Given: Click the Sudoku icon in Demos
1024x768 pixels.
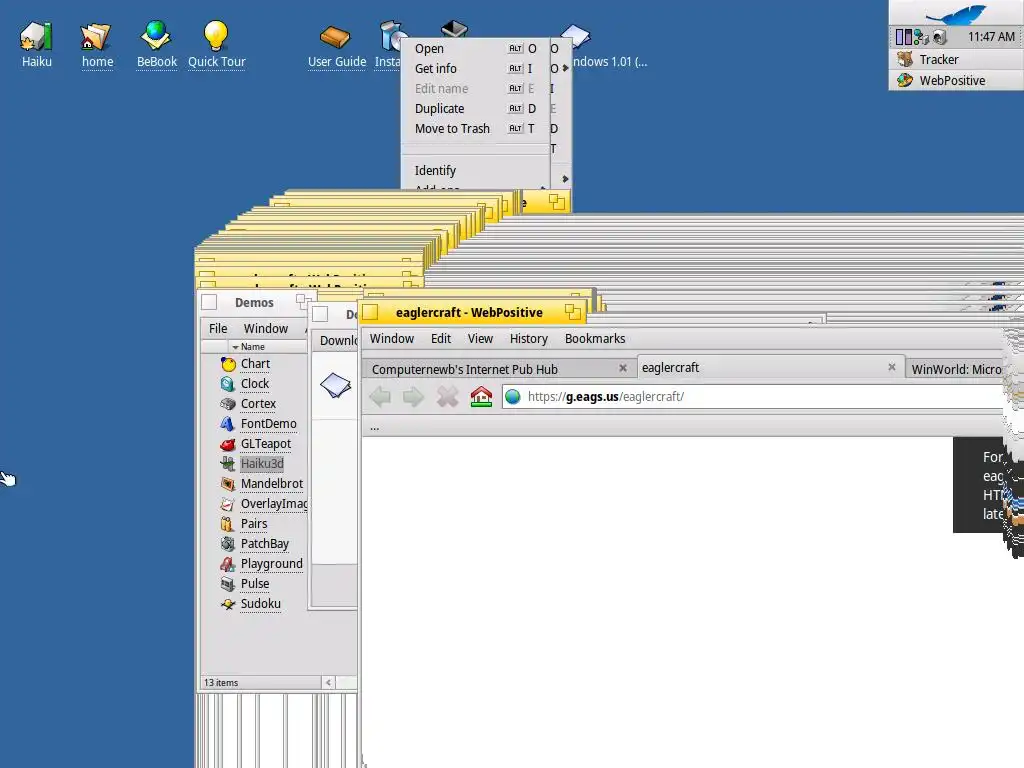Looking at the screenshot, I should (228, 604).
